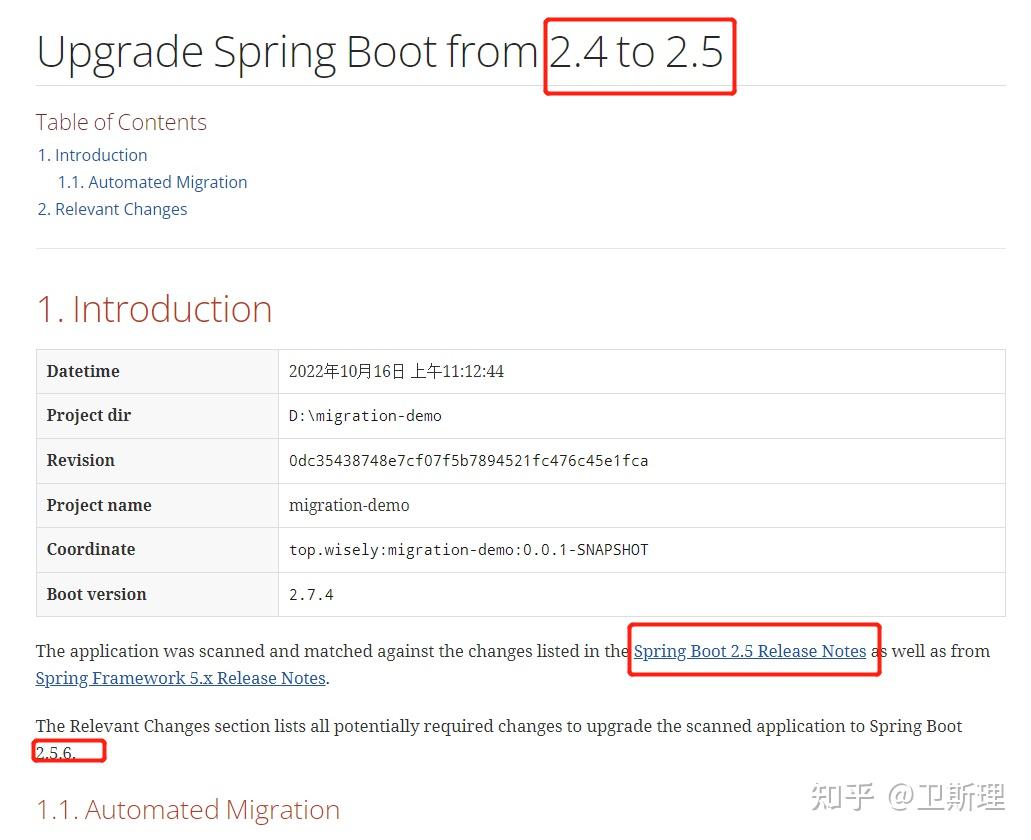Click the 2.7.4 boot version value
This screenshot has height=840, width=1031.
(311, 594)
